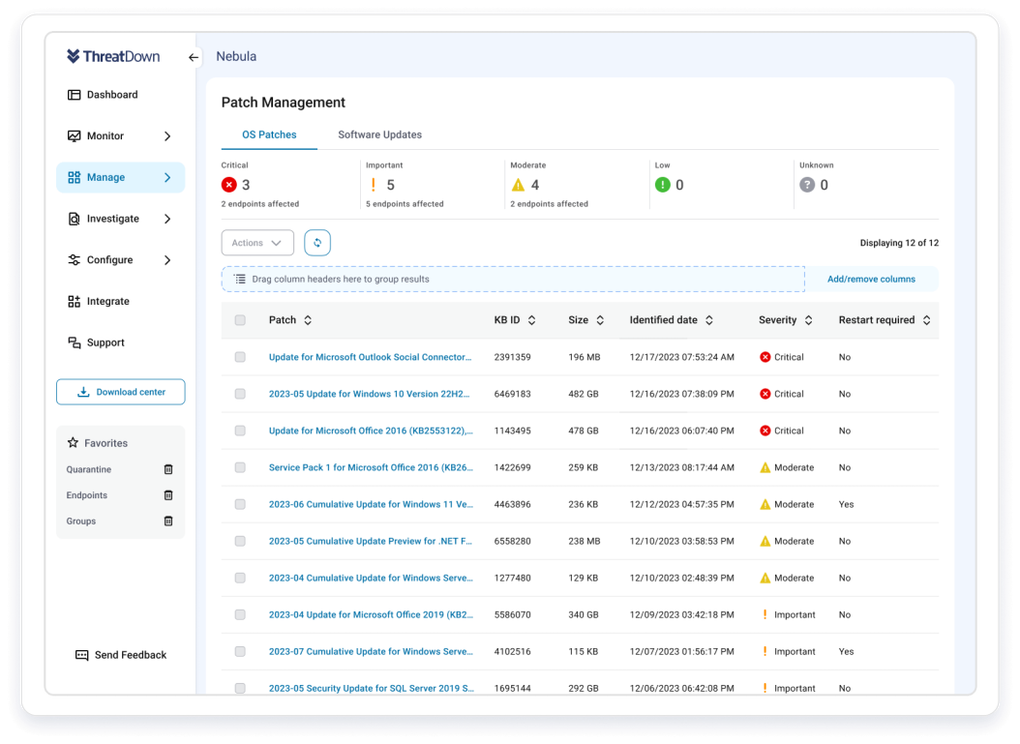
Task: Expand the Monitor menu chevron
Action: coord(167,136)
